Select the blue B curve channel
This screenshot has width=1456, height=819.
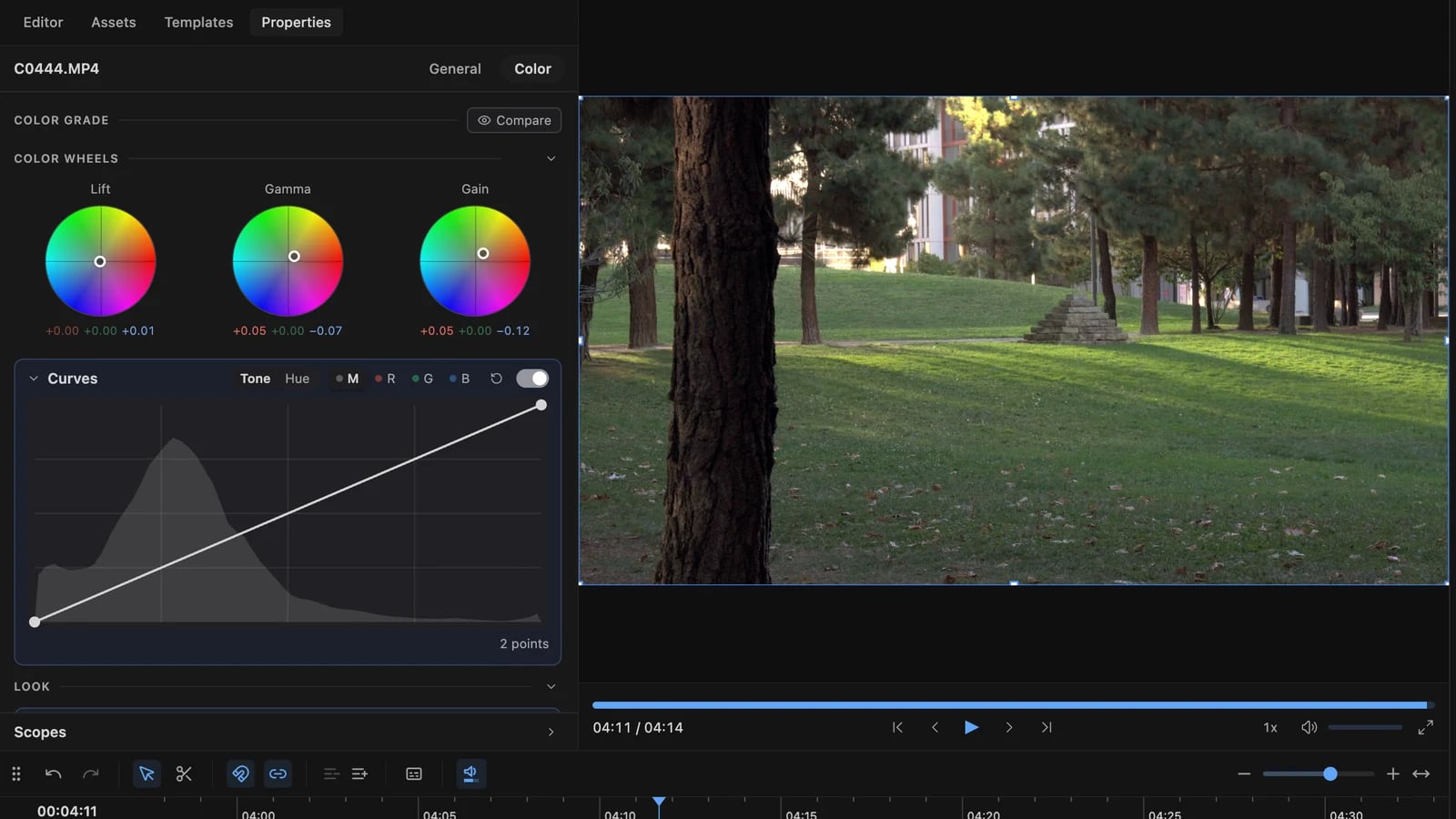(x=460, y=379)
